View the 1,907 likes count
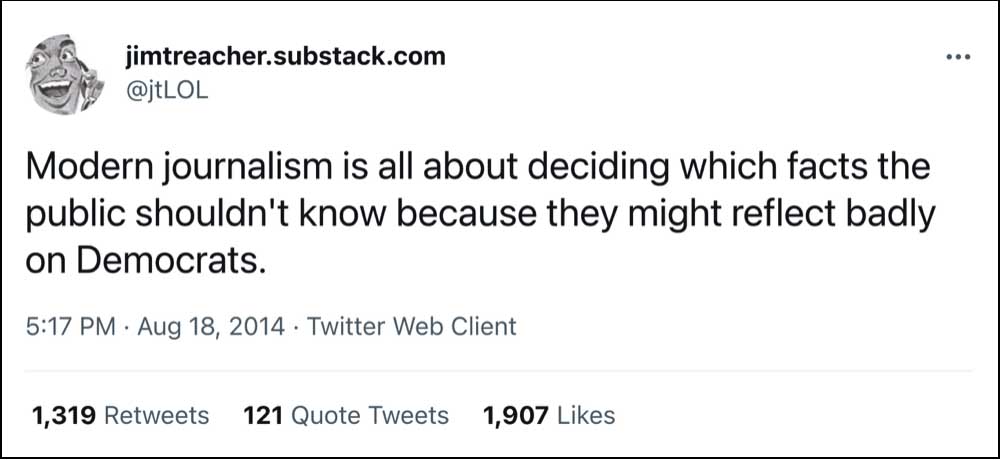 coord(516,416)
